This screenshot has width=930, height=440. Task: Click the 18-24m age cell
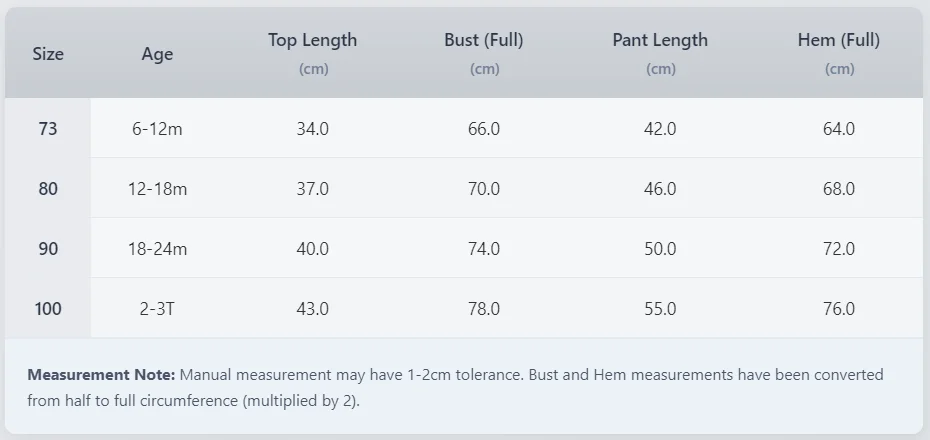157,249
